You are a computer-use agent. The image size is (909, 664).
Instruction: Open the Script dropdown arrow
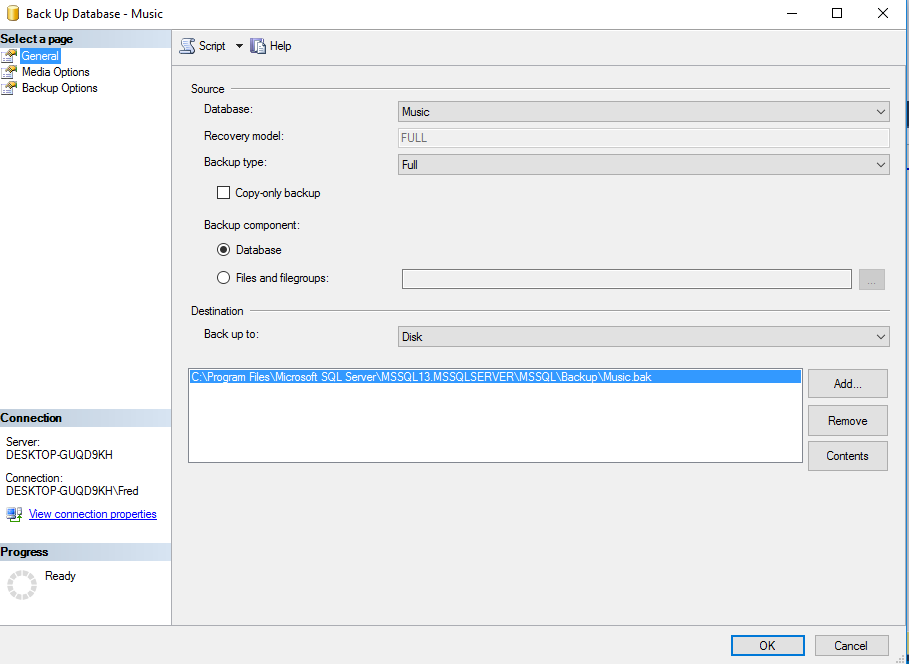tap(239, 46)
